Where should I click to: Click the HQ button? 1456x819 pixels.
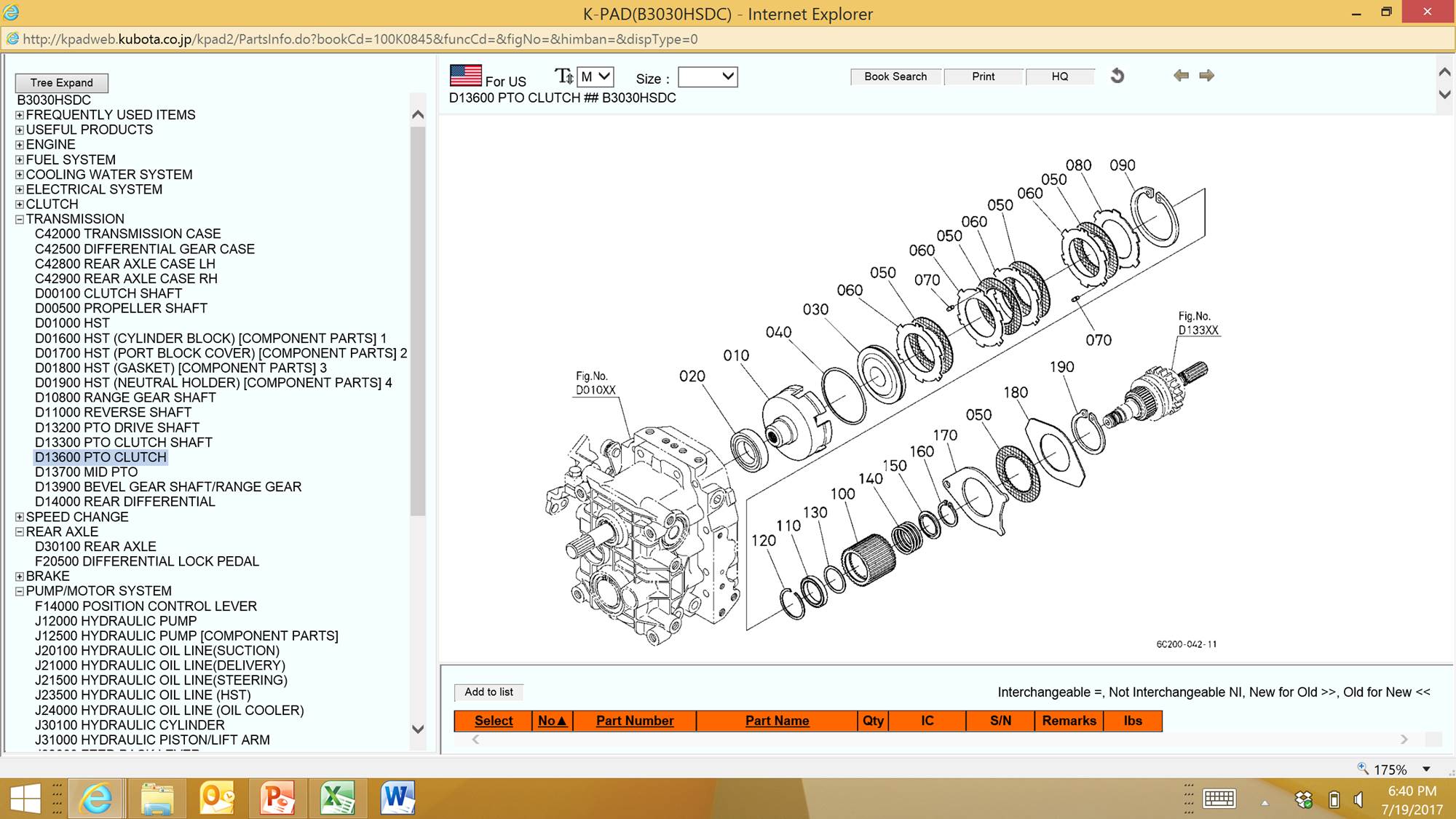pyautogui.click(x=1060, y=76)
